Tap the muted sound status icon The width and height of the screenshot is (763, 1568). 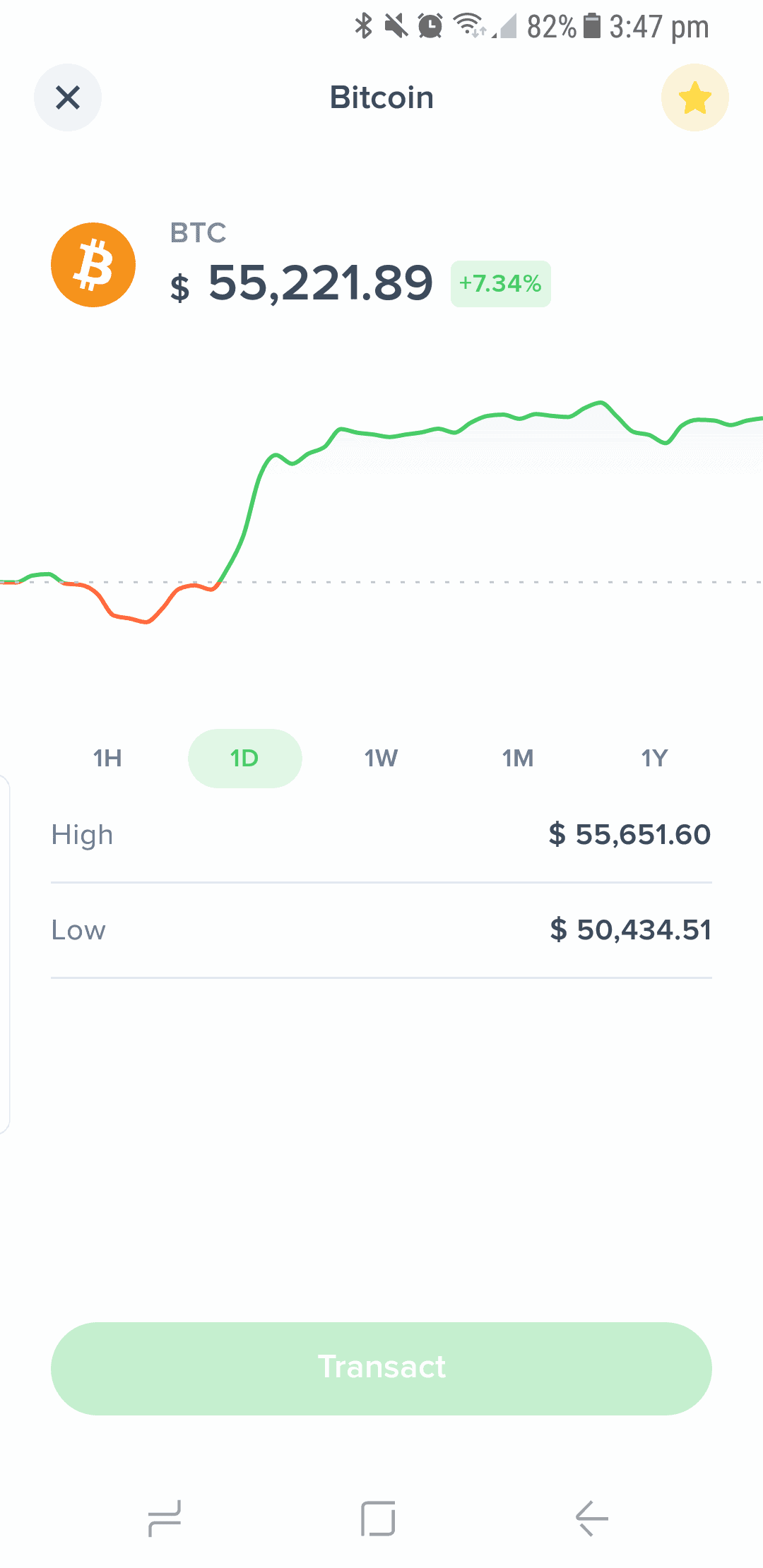tap(396, 26)
